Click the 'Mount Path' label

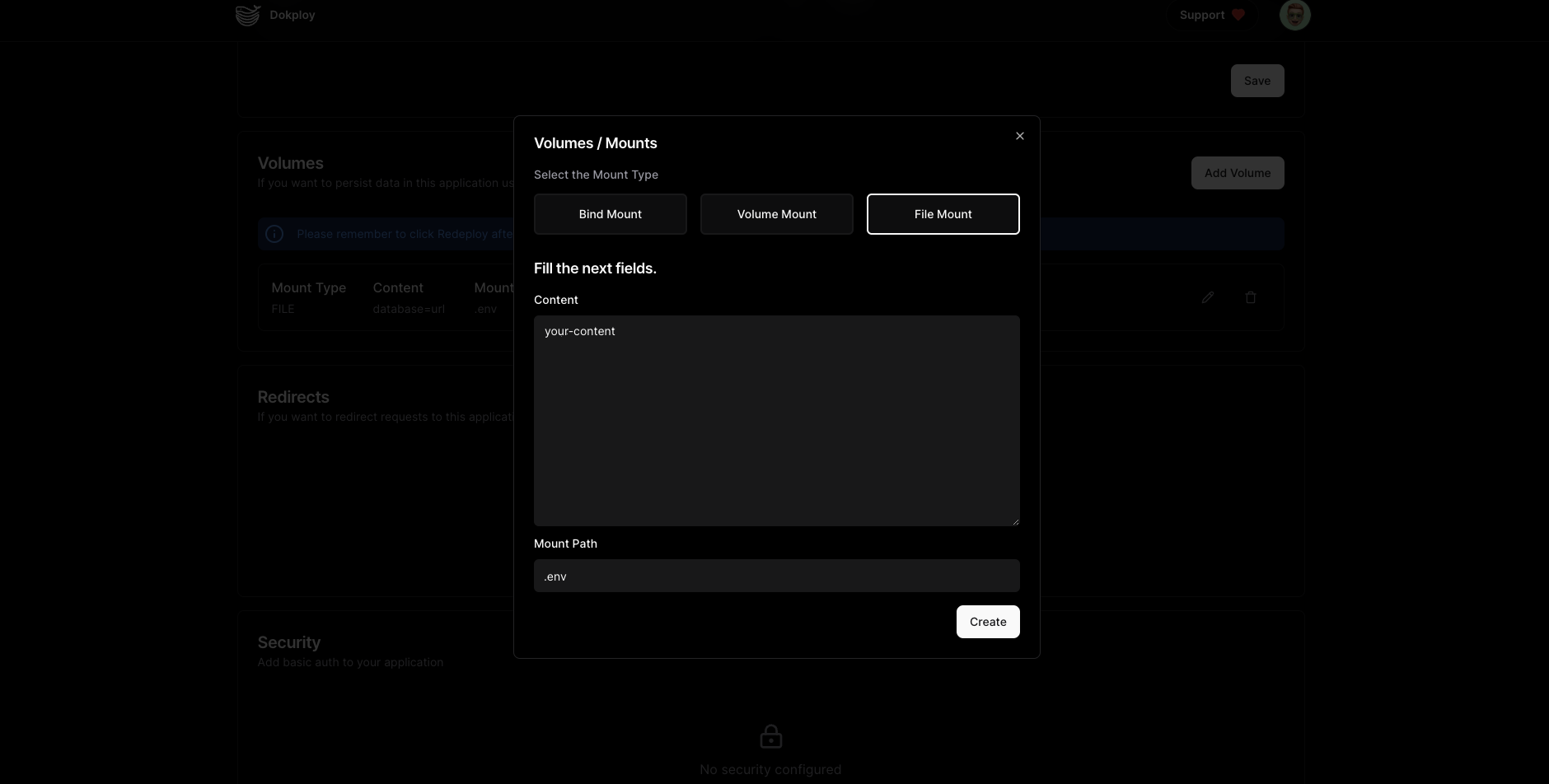(565, 544)
